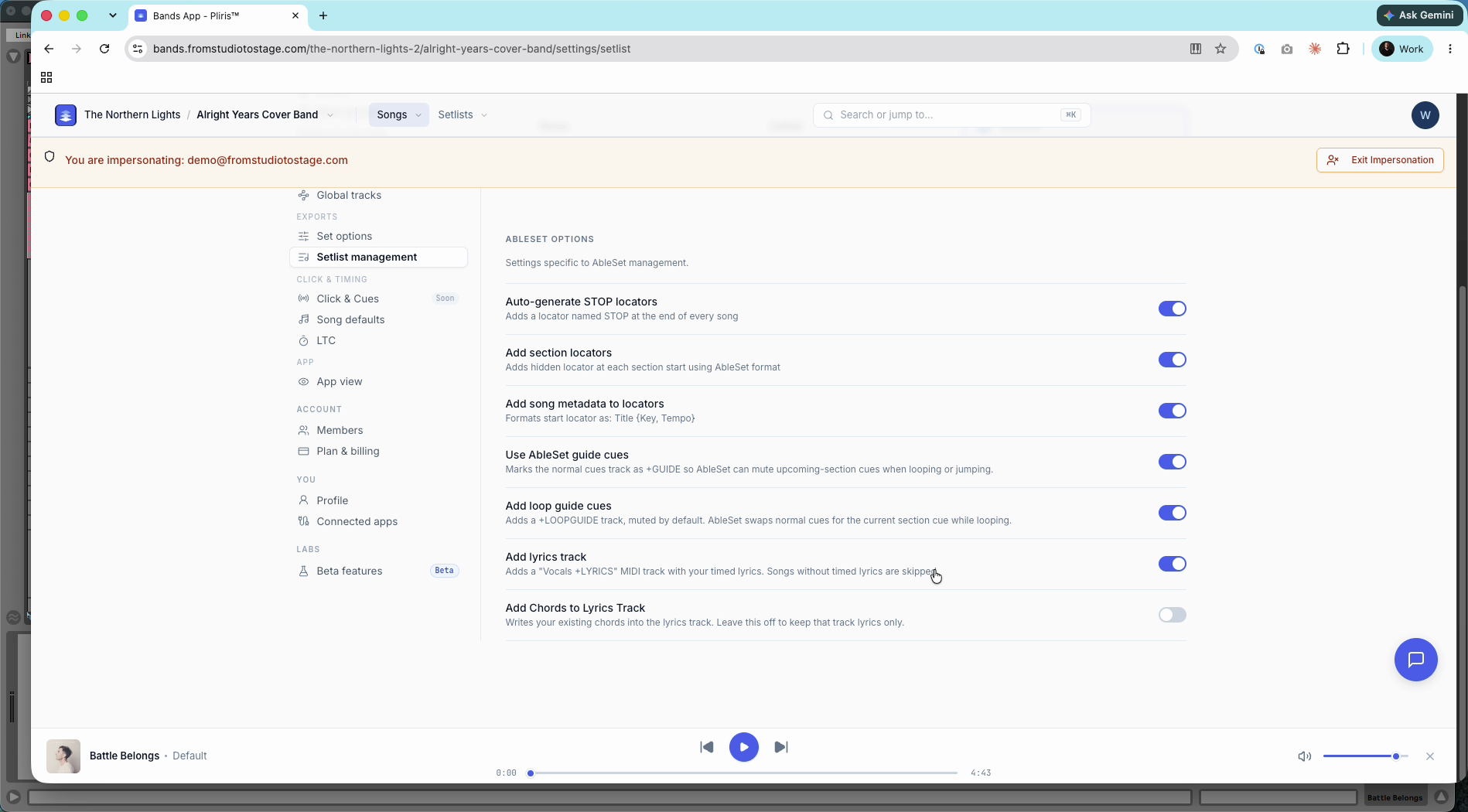Toggle Add song metadata to locators
1468x812 pixels.
click(1172, 411)
